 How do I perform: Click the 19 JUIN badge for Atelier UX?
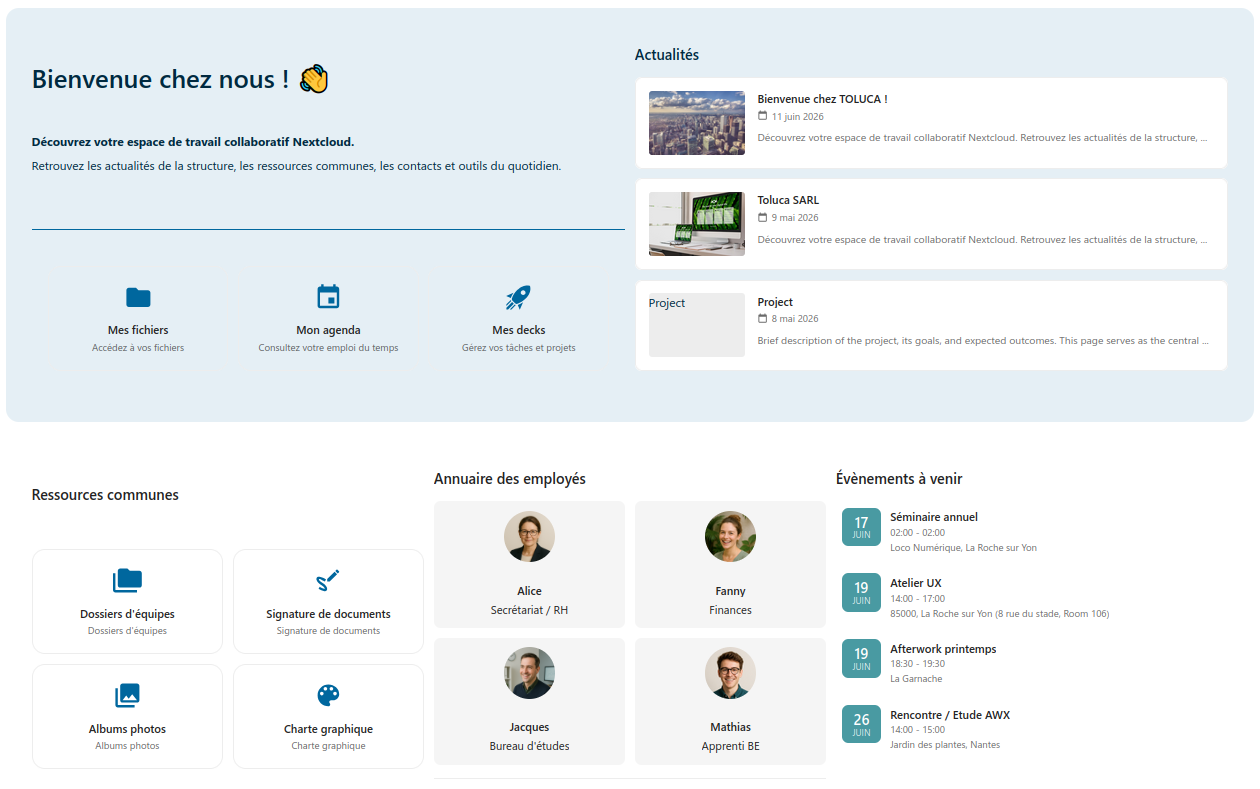click(x=861, y=592)
